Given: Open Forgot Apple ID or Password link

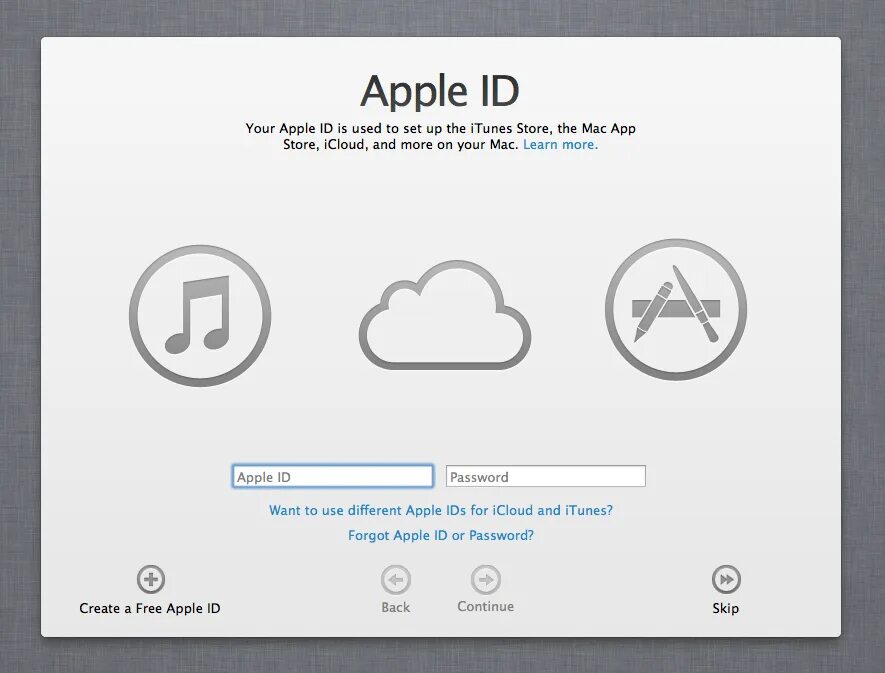Looking at the screenshot, I should click(441, 535).
